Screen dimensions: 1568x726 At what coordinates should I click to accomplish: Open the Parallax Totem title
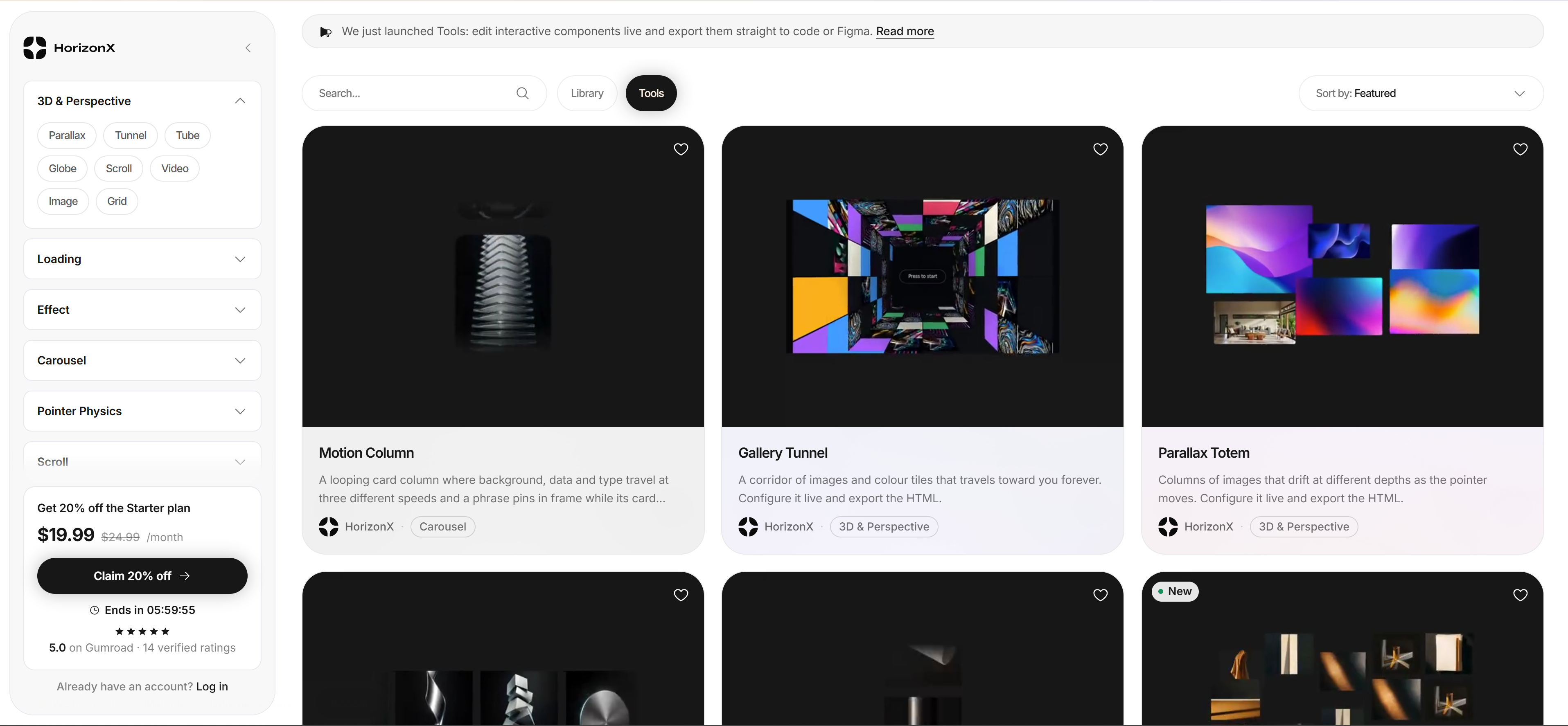click(x=1204, y=453)
